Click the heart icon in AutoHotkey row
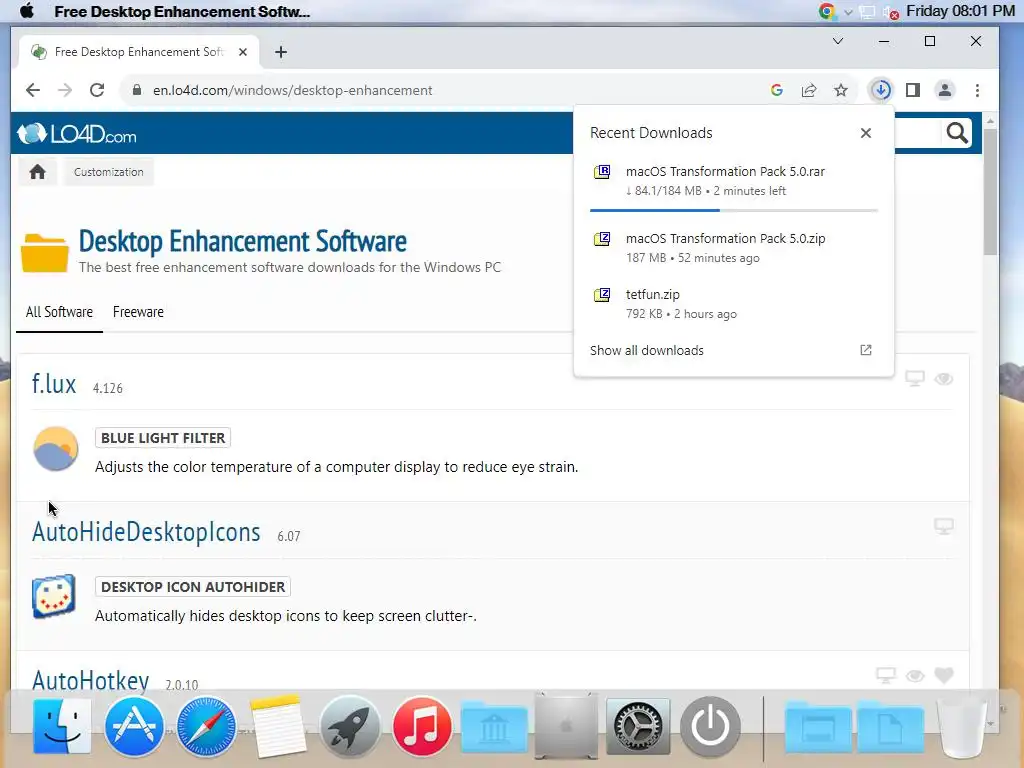 coord(944,675)
